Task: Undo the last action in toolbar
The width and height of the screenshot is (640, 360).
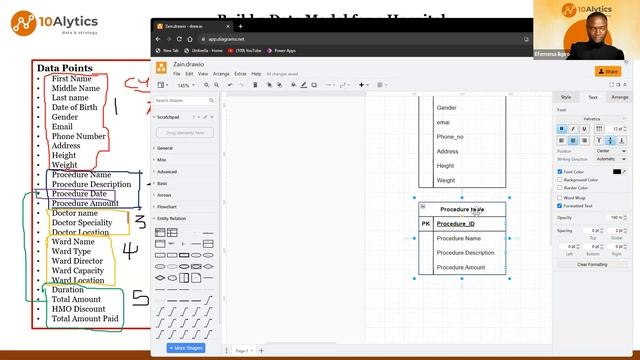Action: 230,85
